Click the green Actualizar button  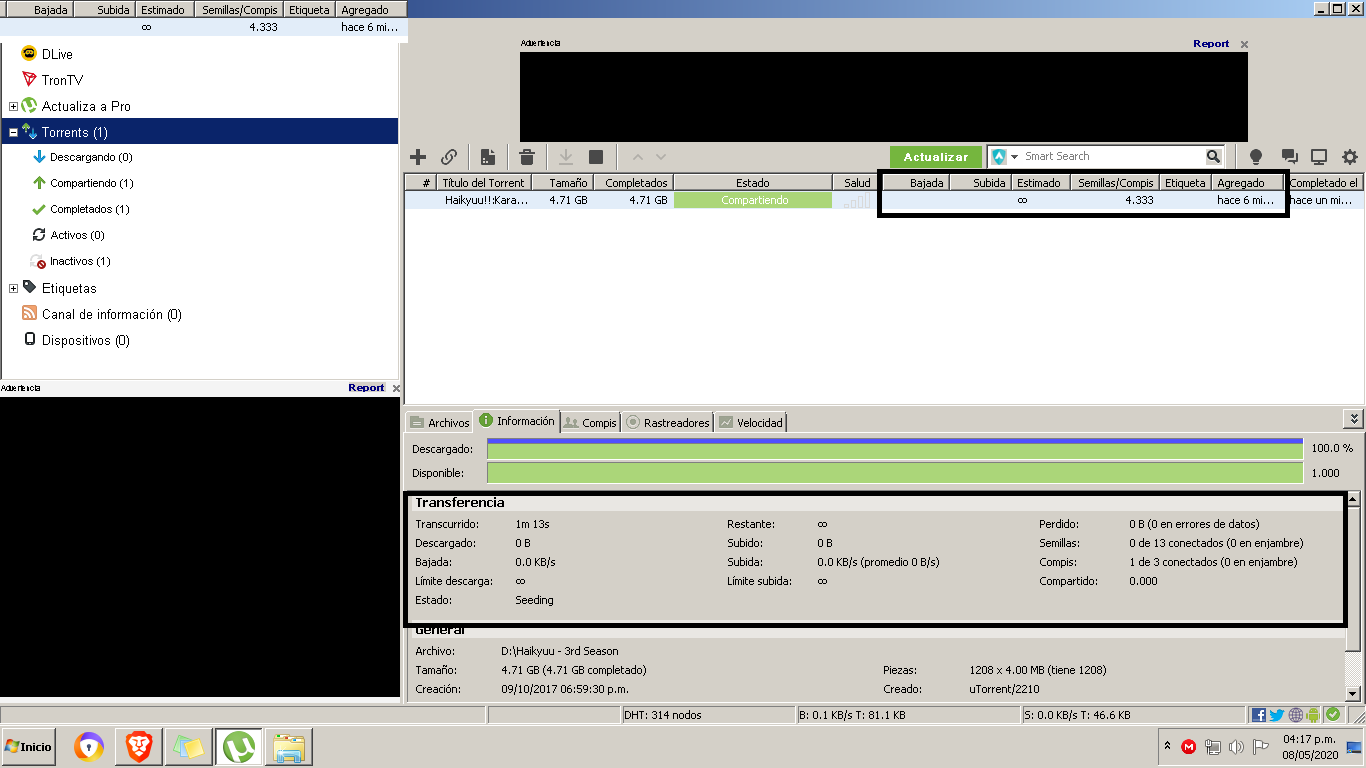click(x=936, y=157)
